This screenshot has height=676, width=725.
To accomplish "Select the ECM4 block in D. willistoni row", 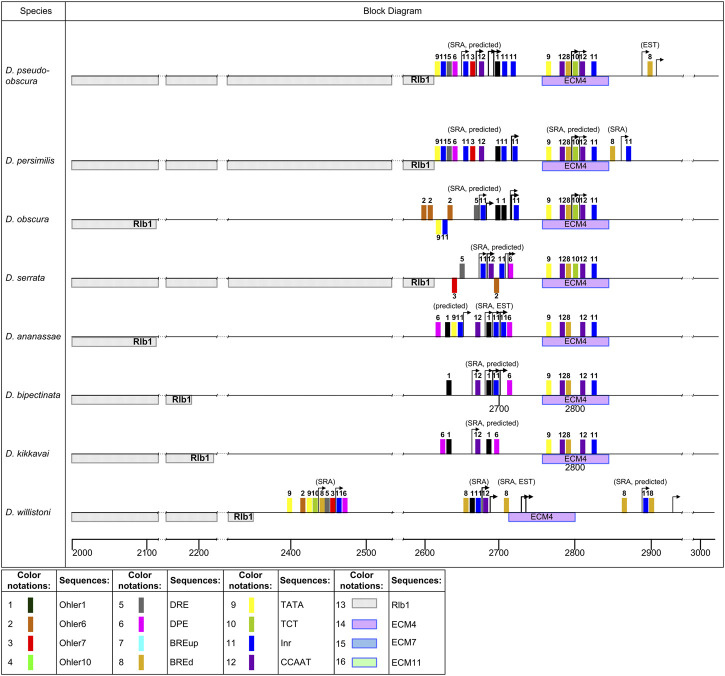I will coord(541,517).
